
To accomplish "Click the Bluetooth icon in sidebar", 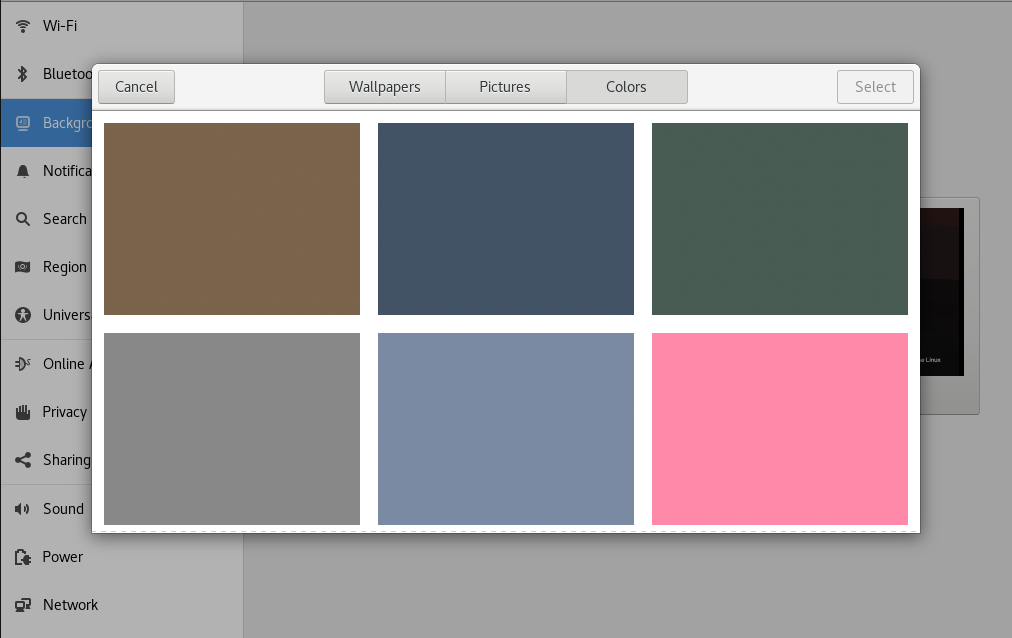I will 23,74.
